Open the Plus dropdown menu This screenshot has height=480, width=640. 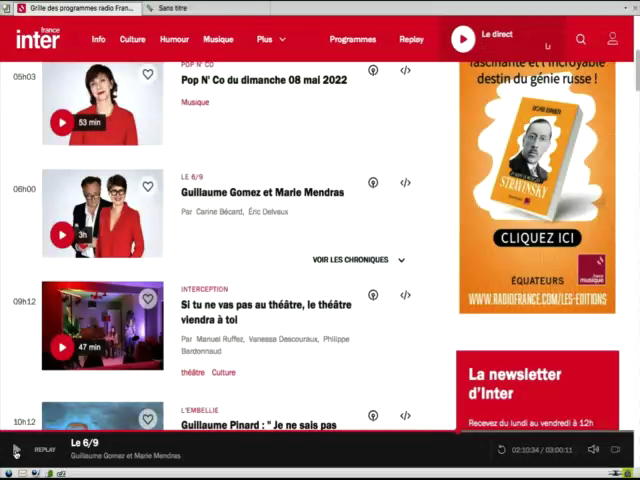click(x=271, y=40)
